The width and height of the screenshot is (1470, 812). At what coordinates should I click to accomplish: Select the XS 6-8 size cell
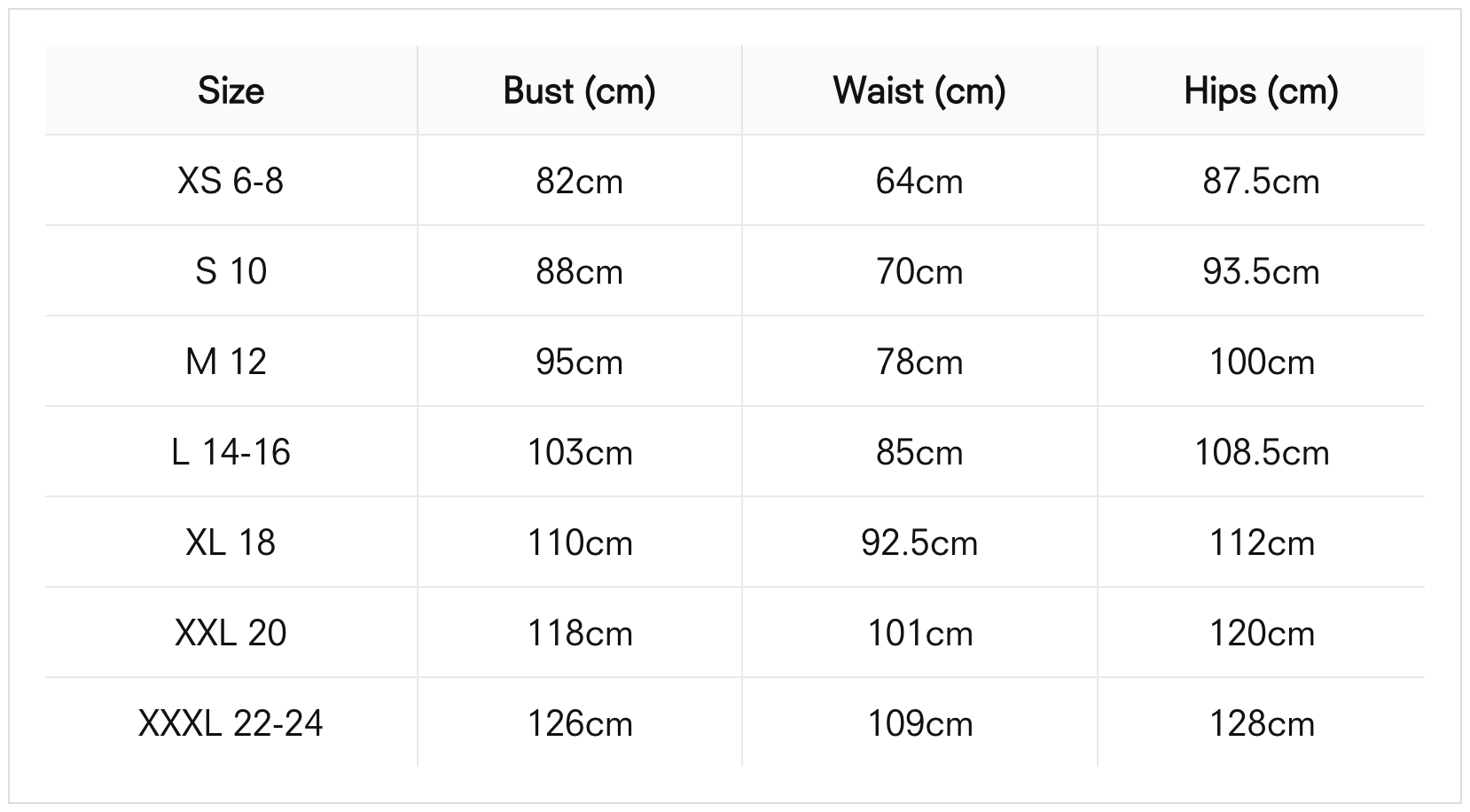coord(231,181)
